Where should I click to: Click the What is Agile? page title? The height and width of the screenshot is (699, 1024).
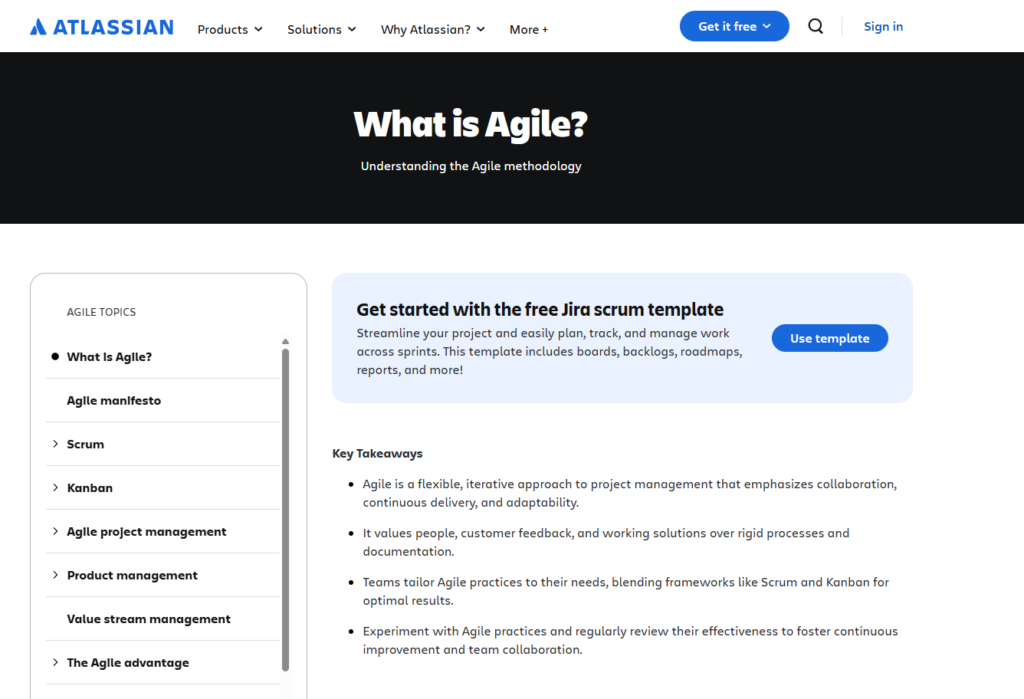click(x=470, y=124)
